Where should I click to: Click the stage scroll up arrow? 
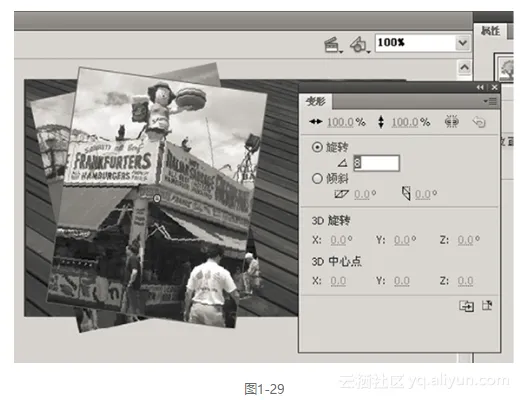pos(464,68)
